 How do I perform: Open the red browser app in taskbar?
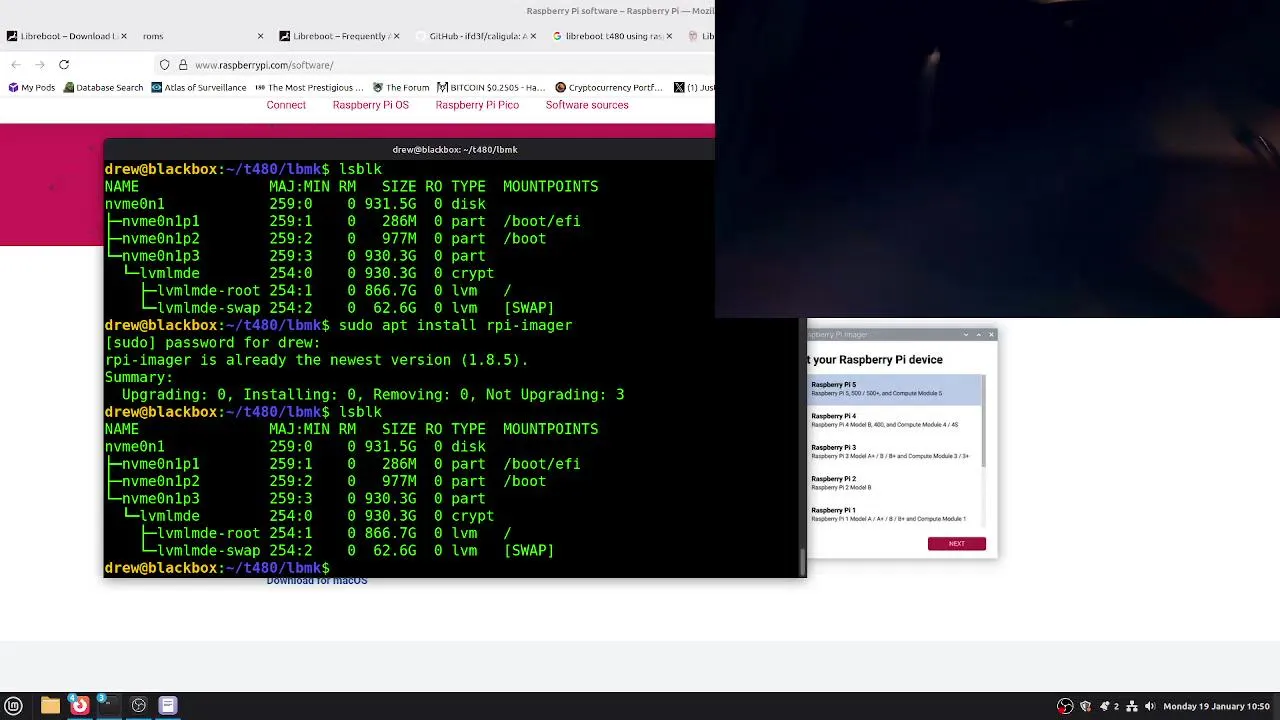click(79, 706)
